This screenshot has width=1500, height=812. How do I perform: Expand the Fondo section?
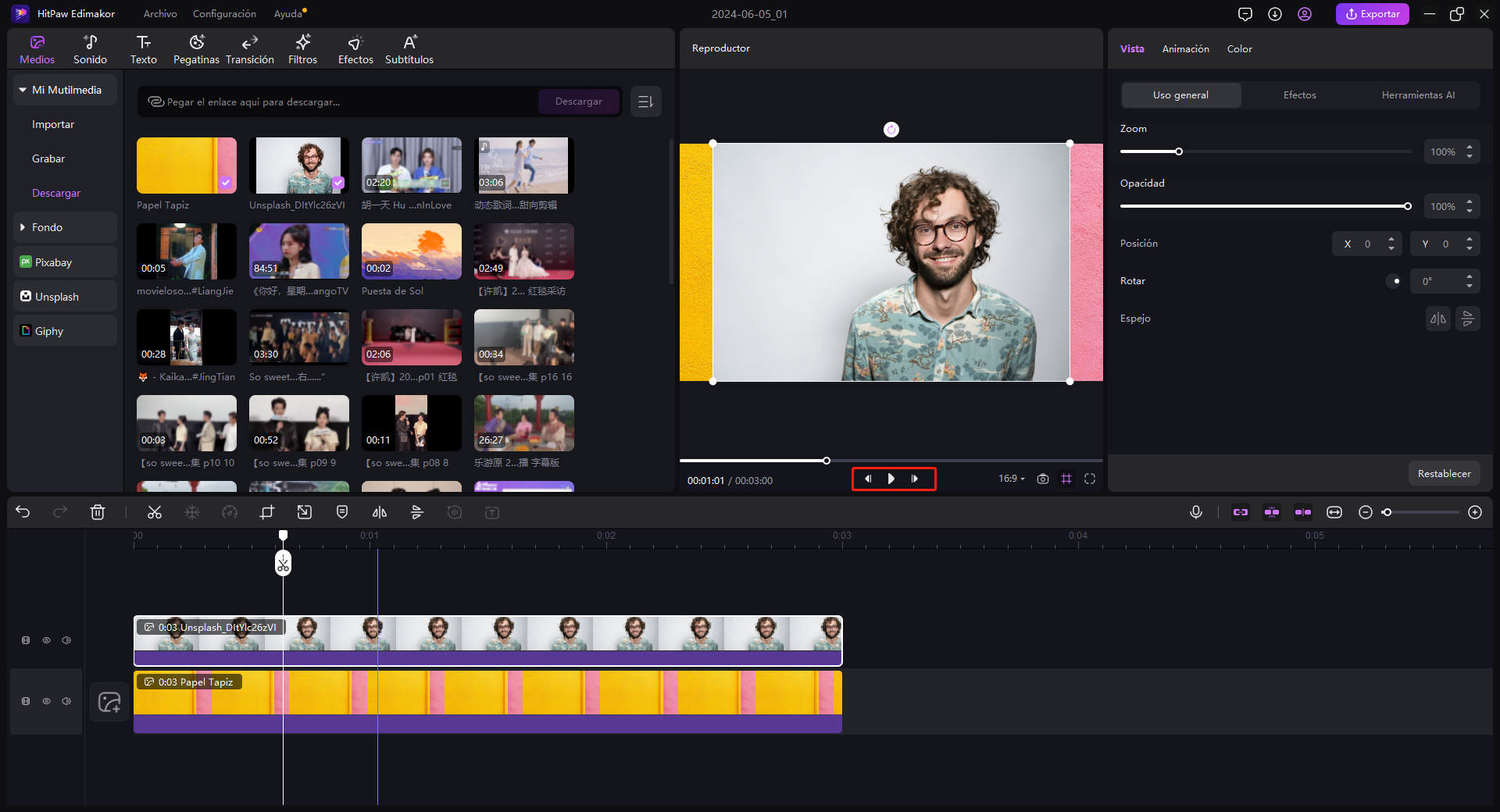pos(23,227)
